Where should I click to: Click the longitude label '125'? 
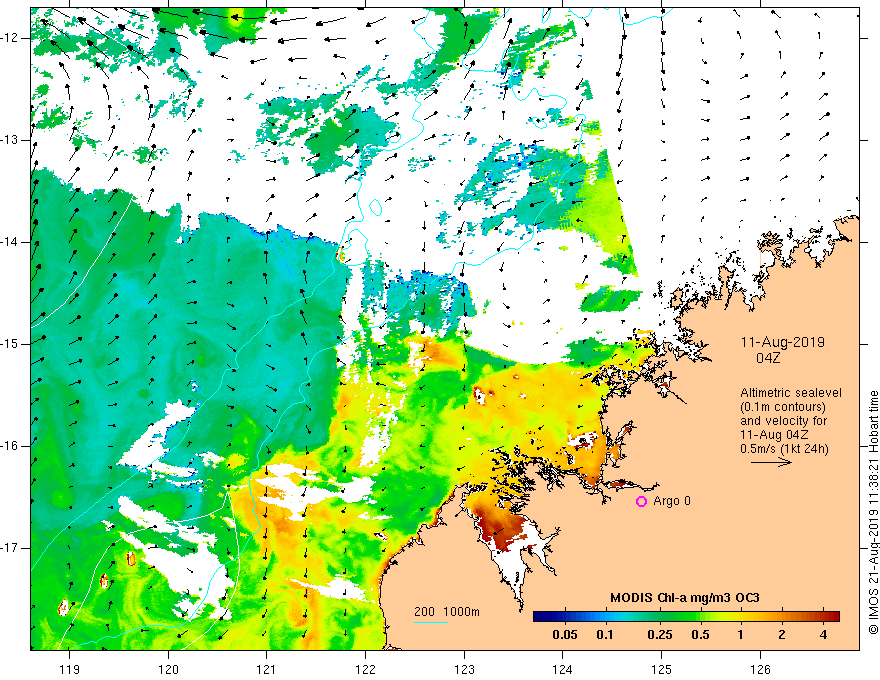pos(662,669)
